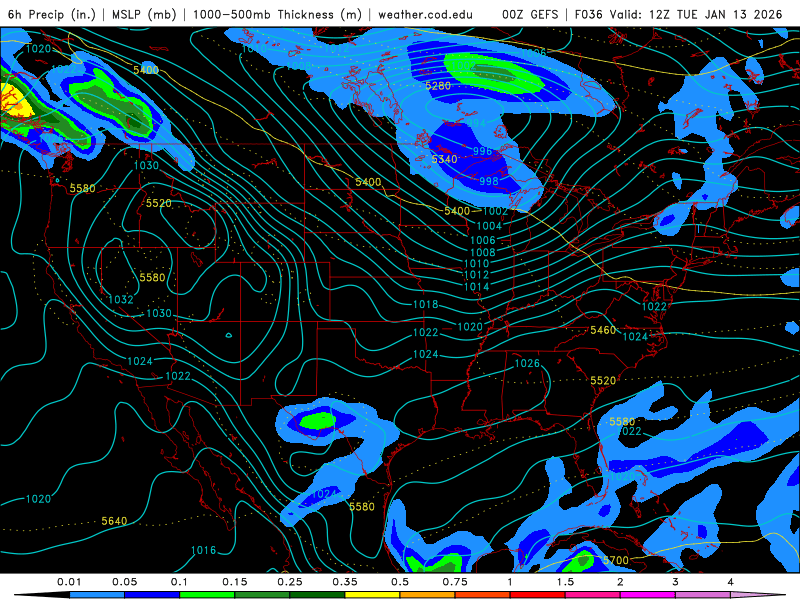800x600 pixels.
Task: Click the 'MSLP (mb)' header label
Action: coord(143,14)
